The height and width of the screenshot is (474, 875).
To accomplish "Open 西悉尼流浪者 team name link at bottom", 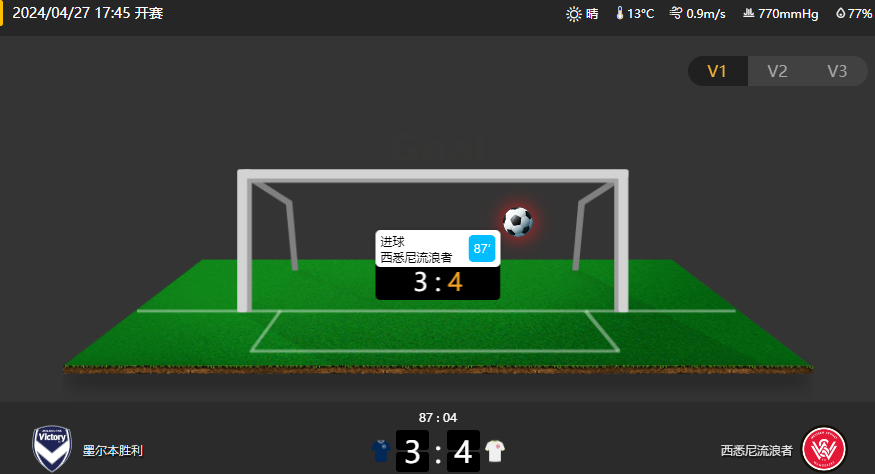I will pyautogui.click(x=756, y=451).
